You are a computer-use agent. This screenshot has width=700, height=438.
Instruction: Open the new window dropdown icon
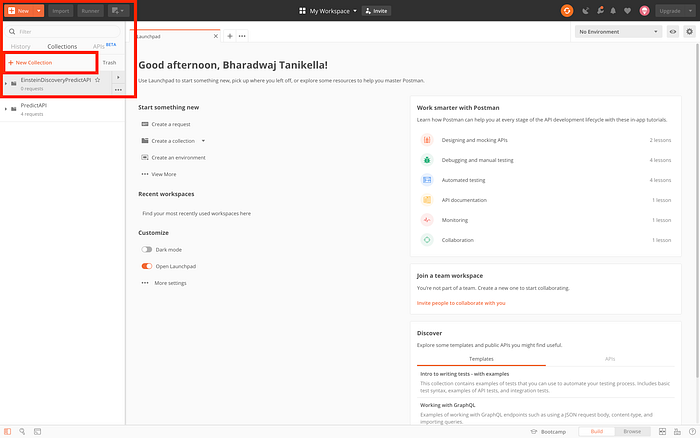[x=118, y=11]
